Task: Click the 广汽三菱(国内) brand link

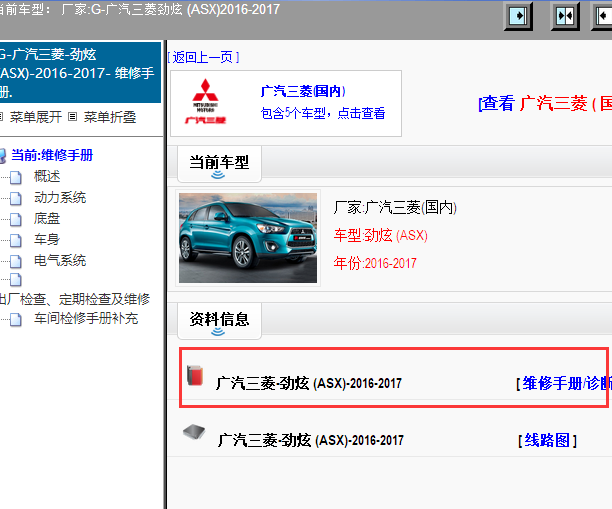Action: point(303,91)
